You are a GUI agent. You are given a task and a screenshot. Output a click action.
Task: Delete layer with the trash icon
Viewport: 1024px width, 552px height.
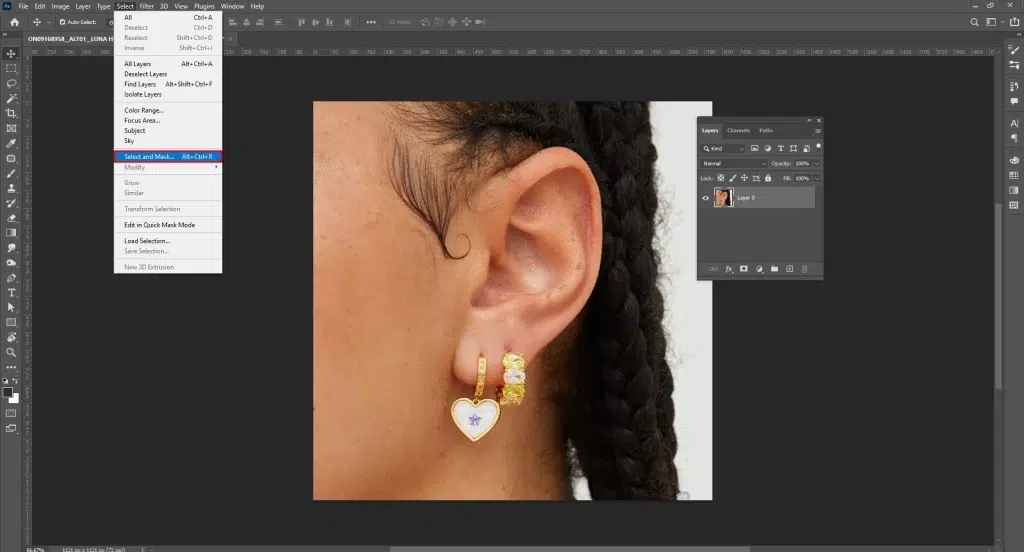[805, 269]
